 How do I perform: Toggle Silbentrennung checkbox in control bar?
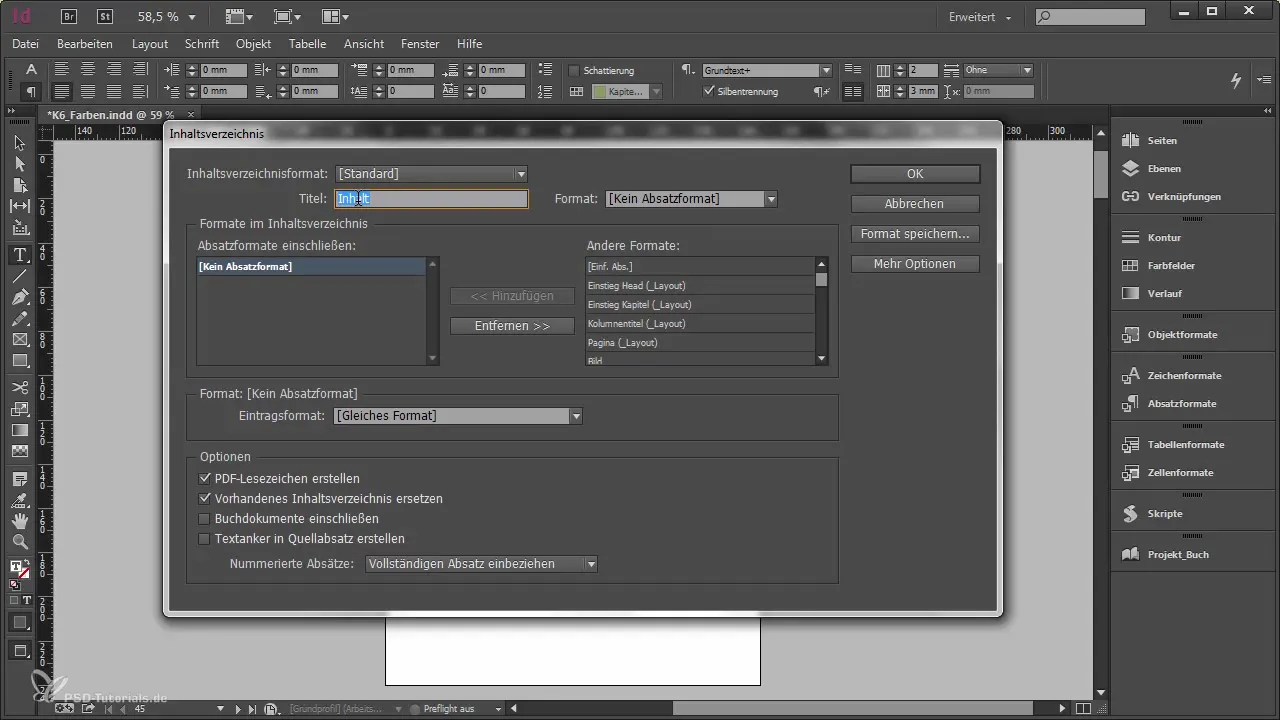pyautogui.click(x=709, y=91)
